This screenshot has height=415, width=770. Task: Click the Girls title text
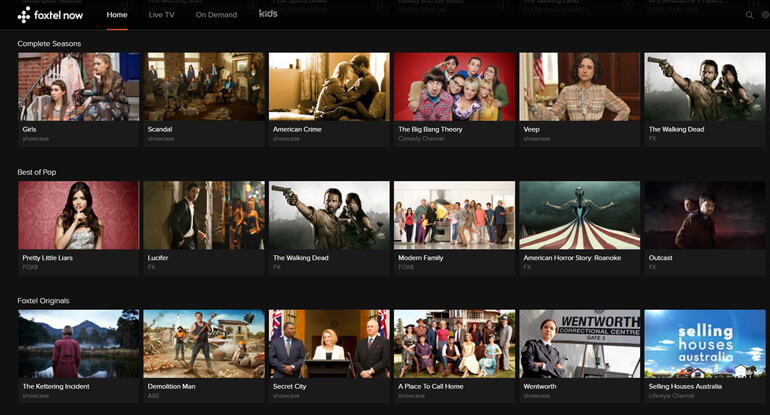29,129
